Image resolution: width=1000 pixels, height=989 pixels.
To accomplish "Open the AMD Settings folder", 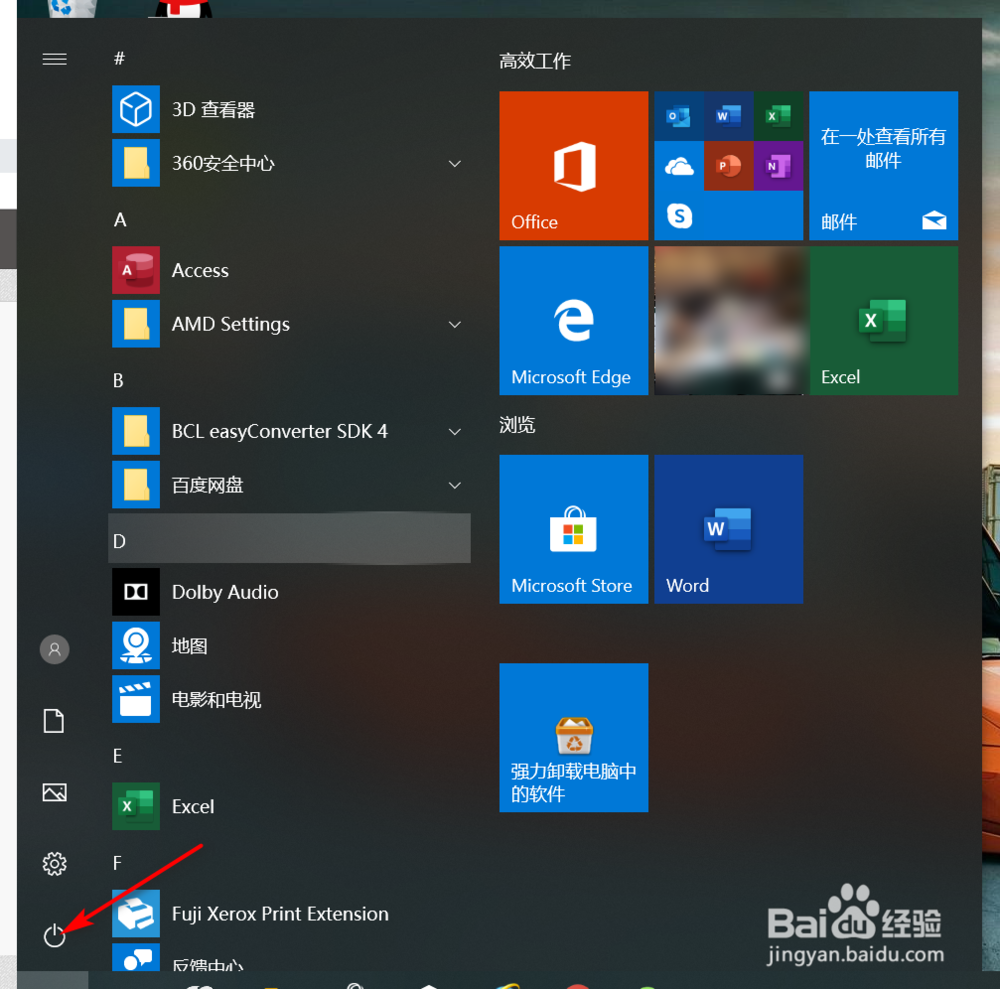I will pyautogui.click(x=290, y=324).
